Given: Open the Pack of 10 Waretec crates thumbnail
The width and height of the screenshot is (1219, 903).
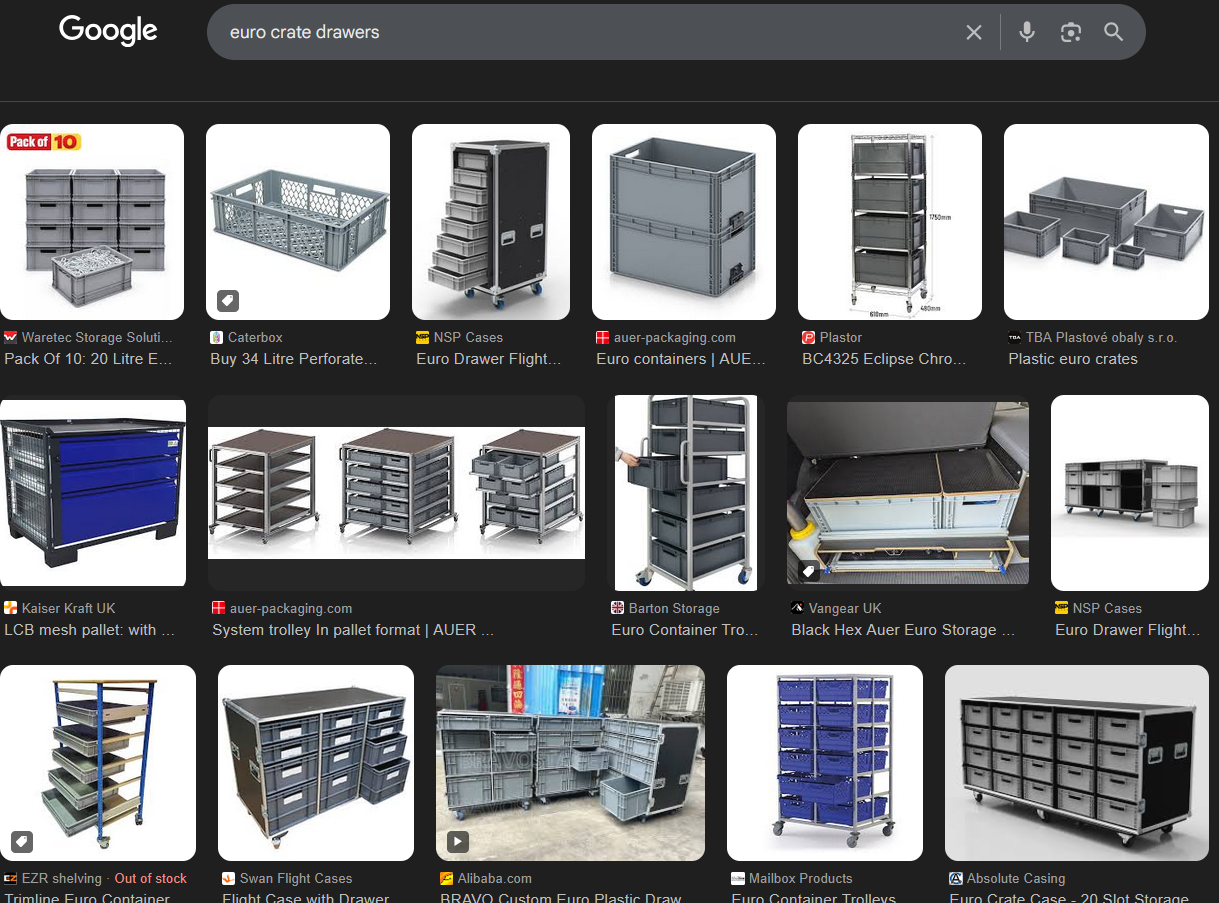Looking at the screenshot, I should click(92, 222).
